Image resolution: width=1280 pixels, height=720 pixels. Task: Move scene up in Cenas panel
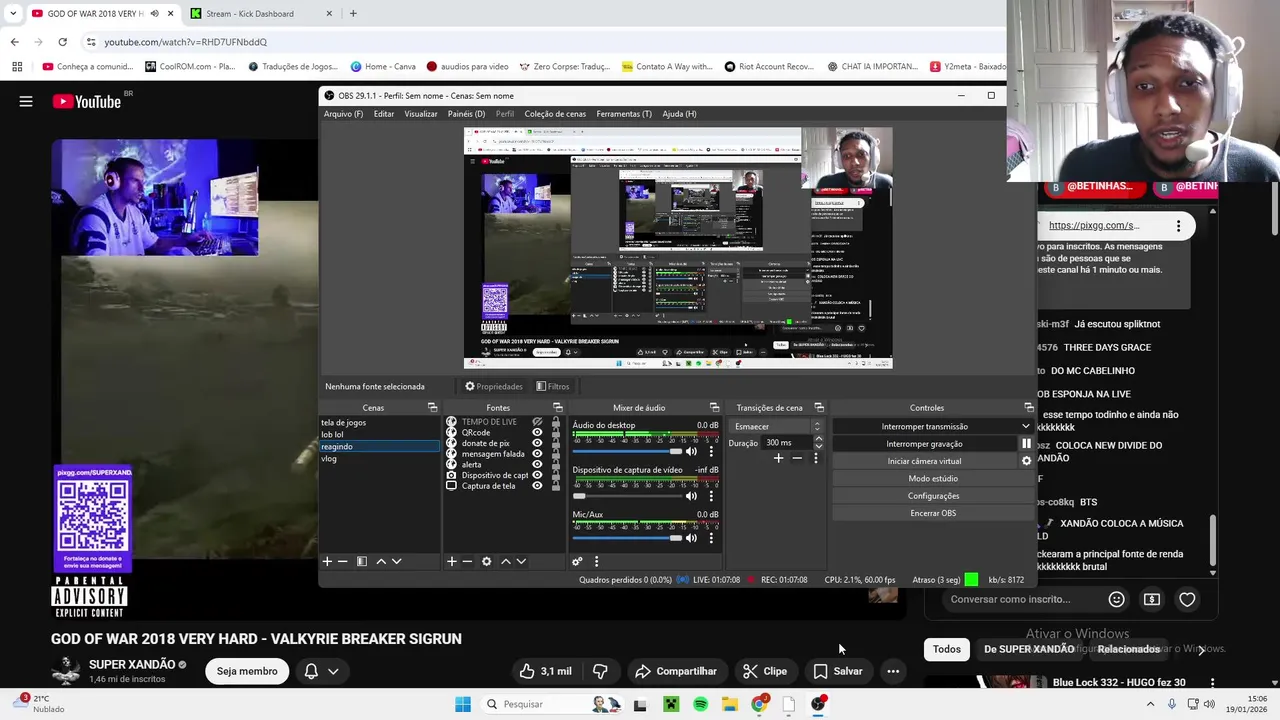(x=381, y=561)
